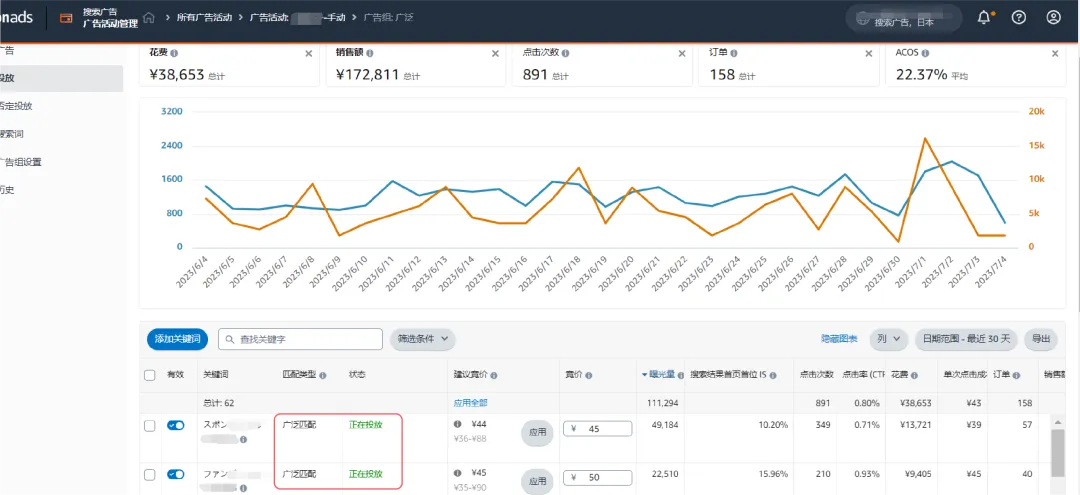1080x495 pixels.
Task: Click info icon under スポン keyword
Action: pyautogui.click(x=243, y=439)
